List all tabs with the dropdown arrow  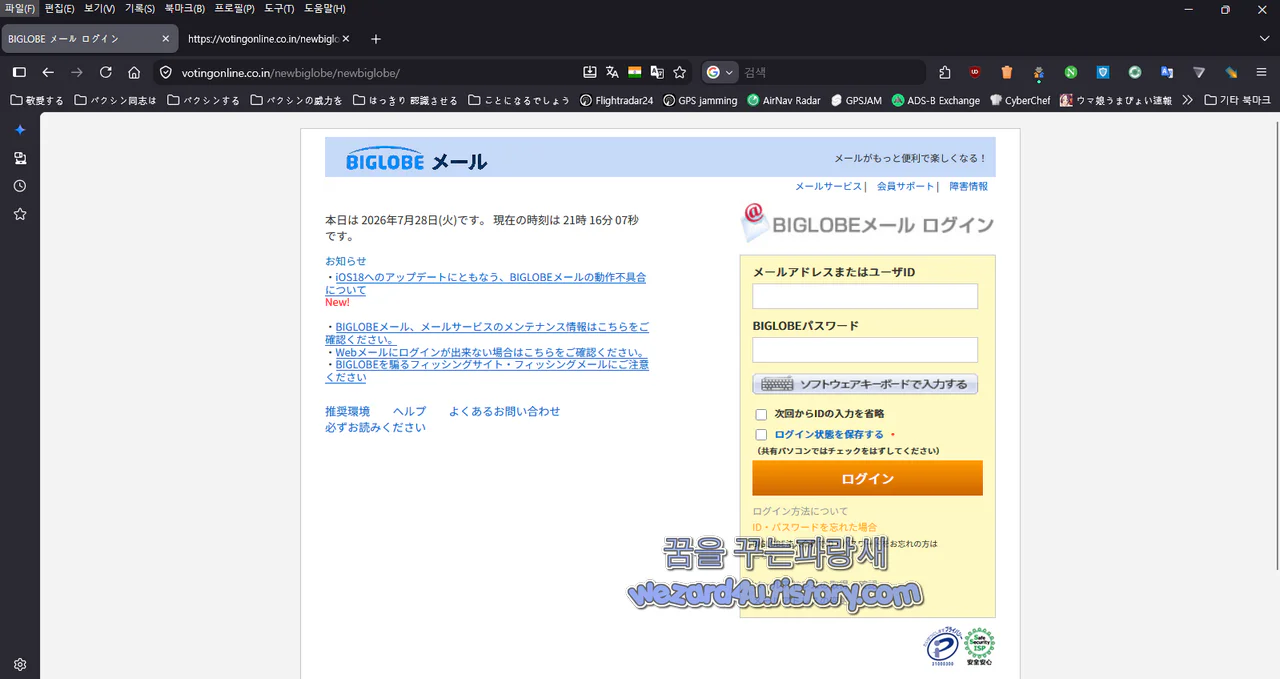pyautogui.click(x=1264, y=39)
